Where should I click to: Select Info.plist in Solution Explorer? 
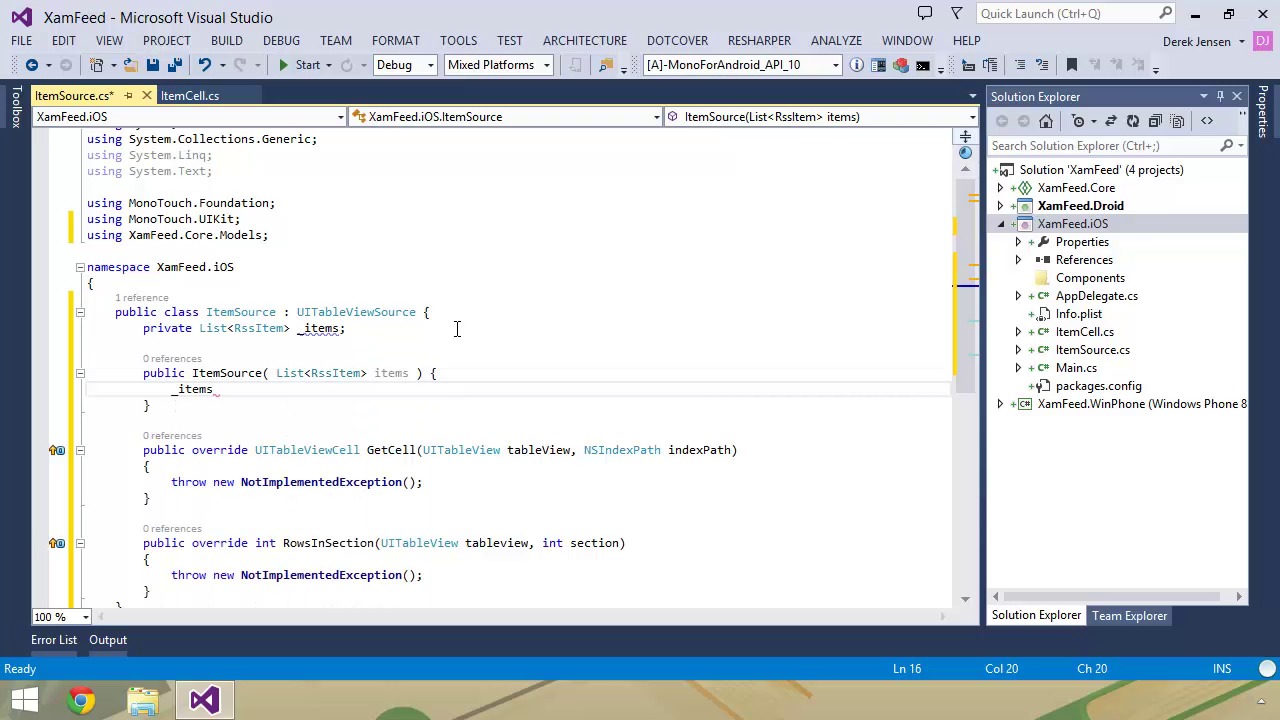[1078, 314]
